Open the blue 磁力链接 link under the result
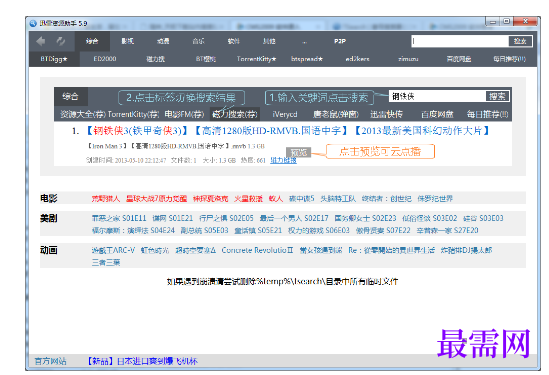Image resolution: width=549 pixels, height=375 pixels. click(283, 160)
